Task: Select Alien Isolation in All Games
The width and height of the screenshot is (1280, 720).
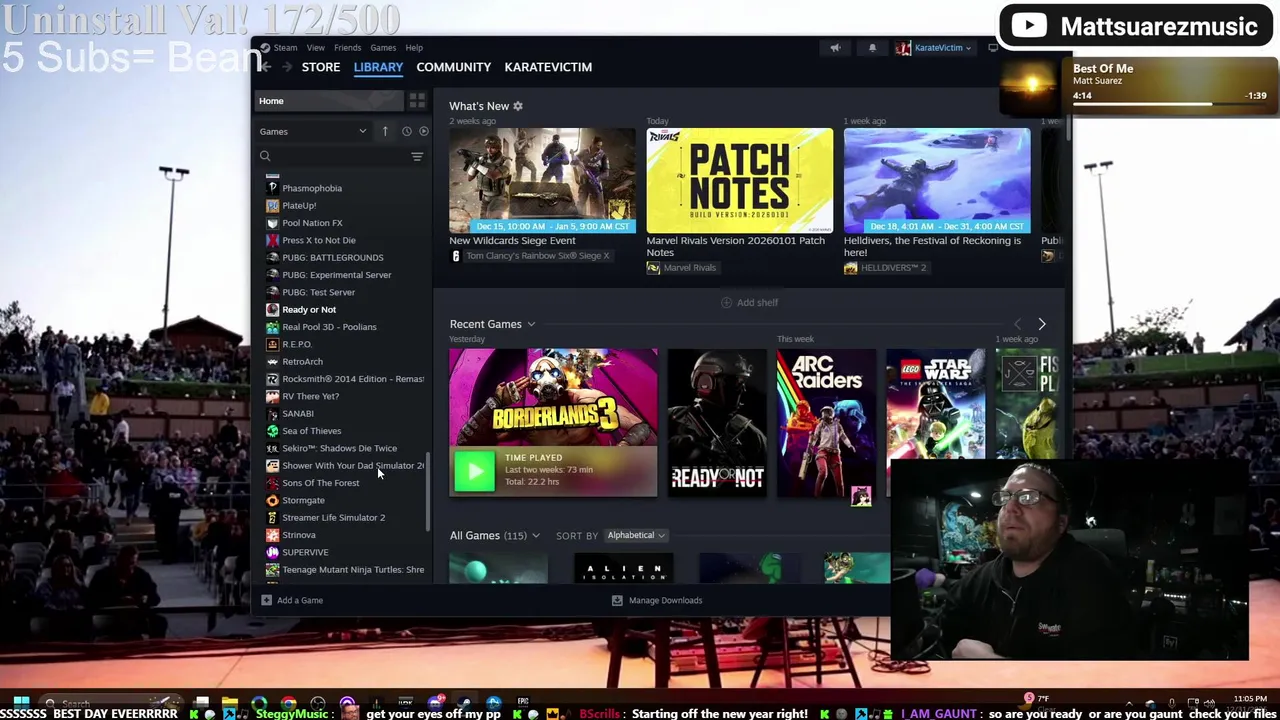Action: 623,570
